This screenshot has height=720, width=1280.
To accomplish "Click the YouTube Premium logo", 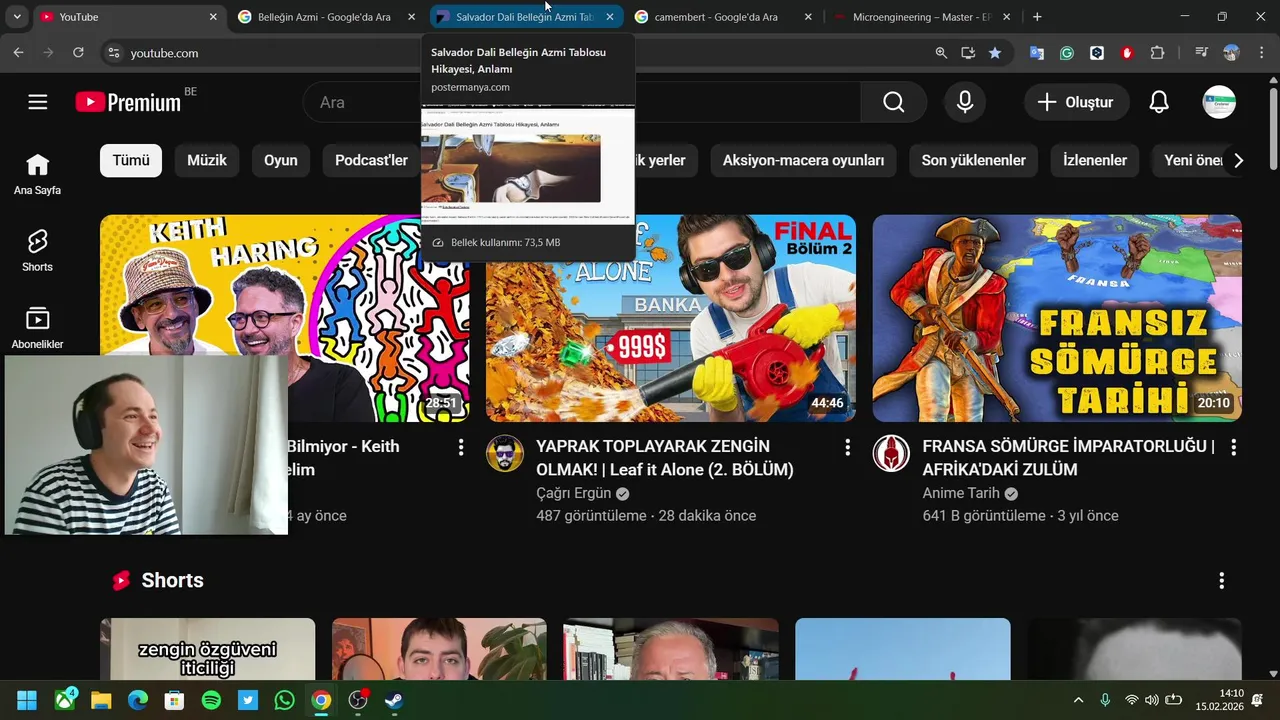I will click(x=128, y=102).
